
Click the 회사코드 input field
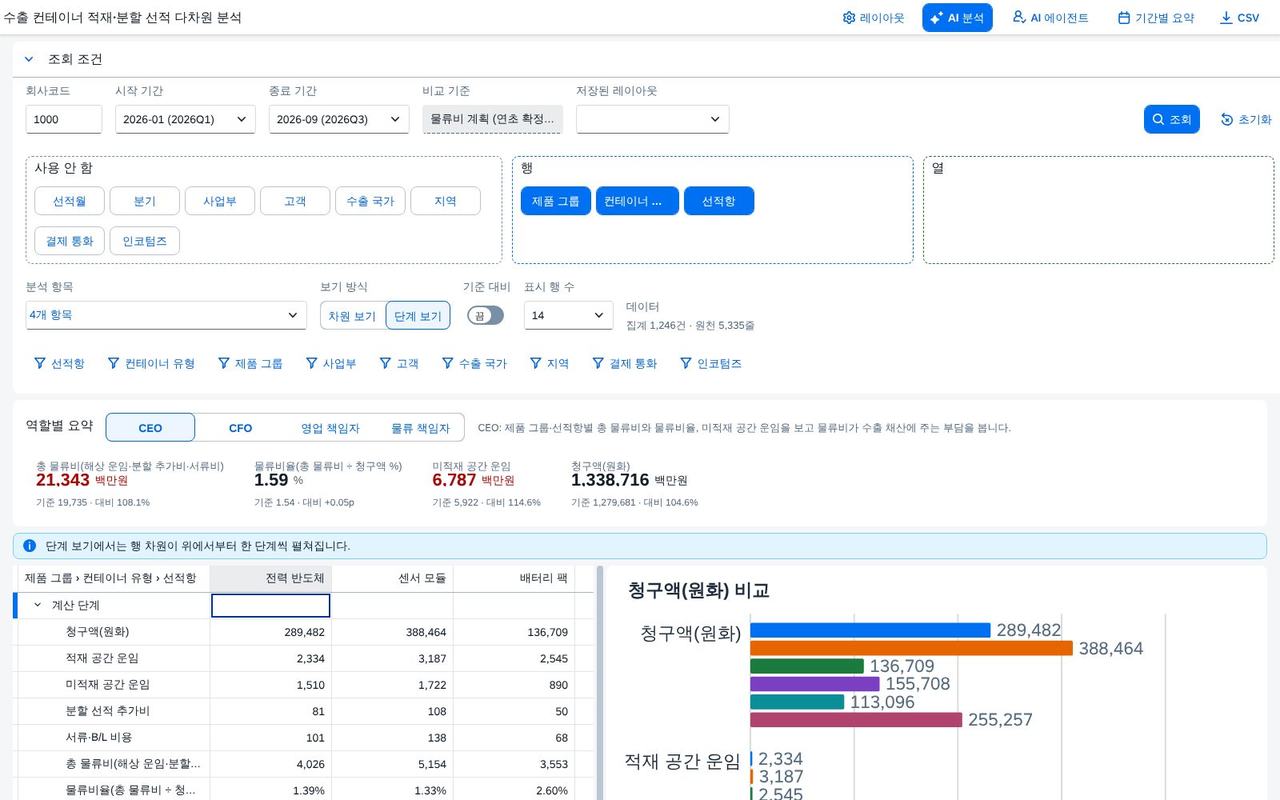(64, 119)
